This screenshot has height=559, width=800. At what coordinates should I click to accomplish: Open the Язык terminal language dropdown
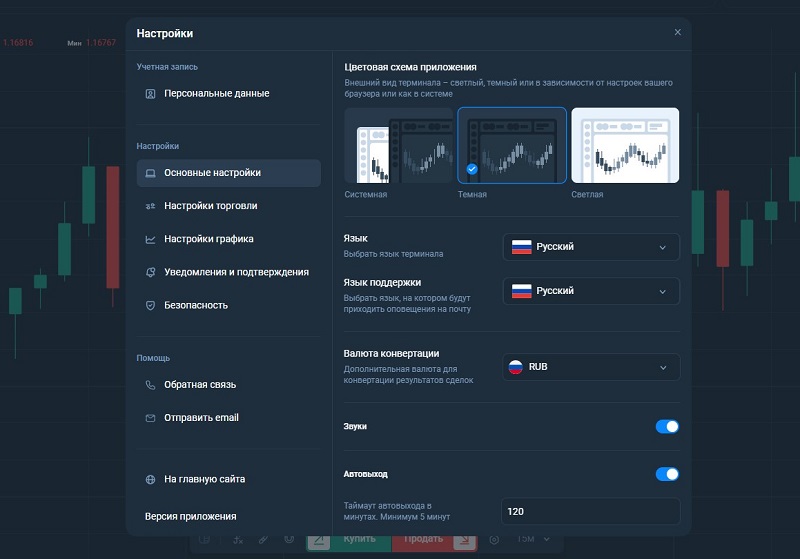point(590,247)
